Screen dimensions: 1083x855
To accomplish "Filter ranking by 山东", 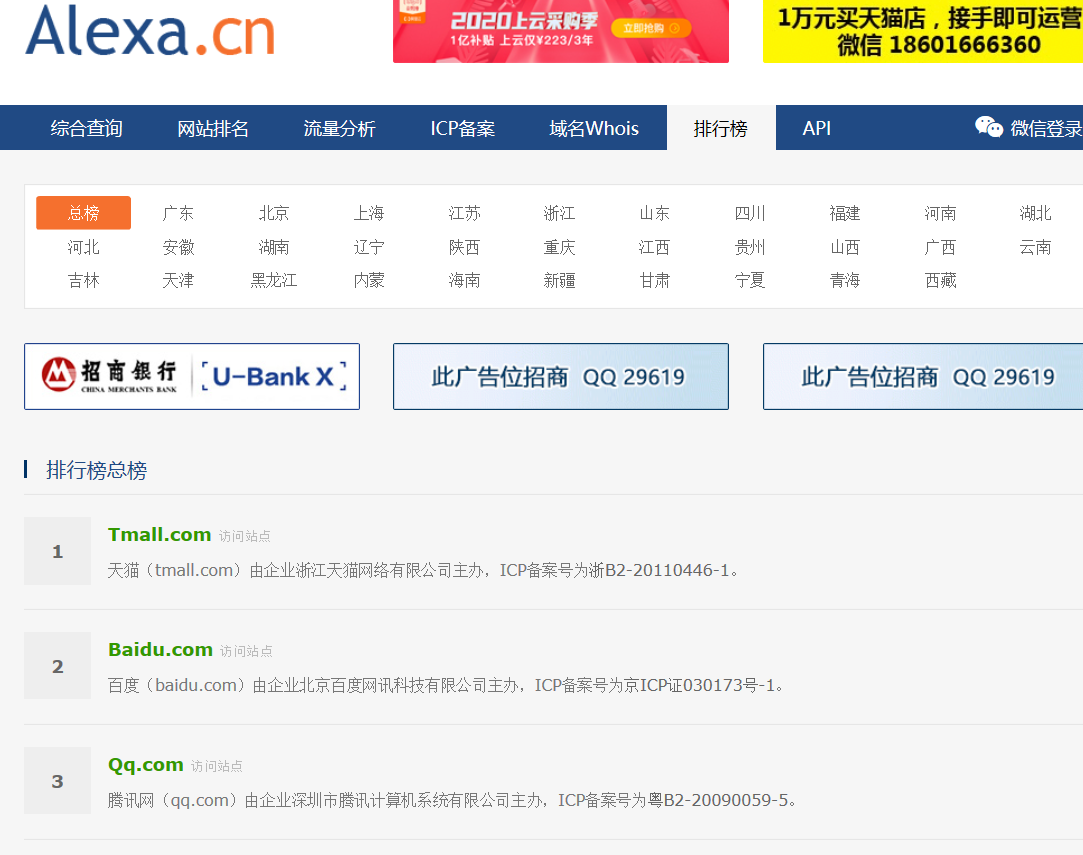I will [655, 213].
